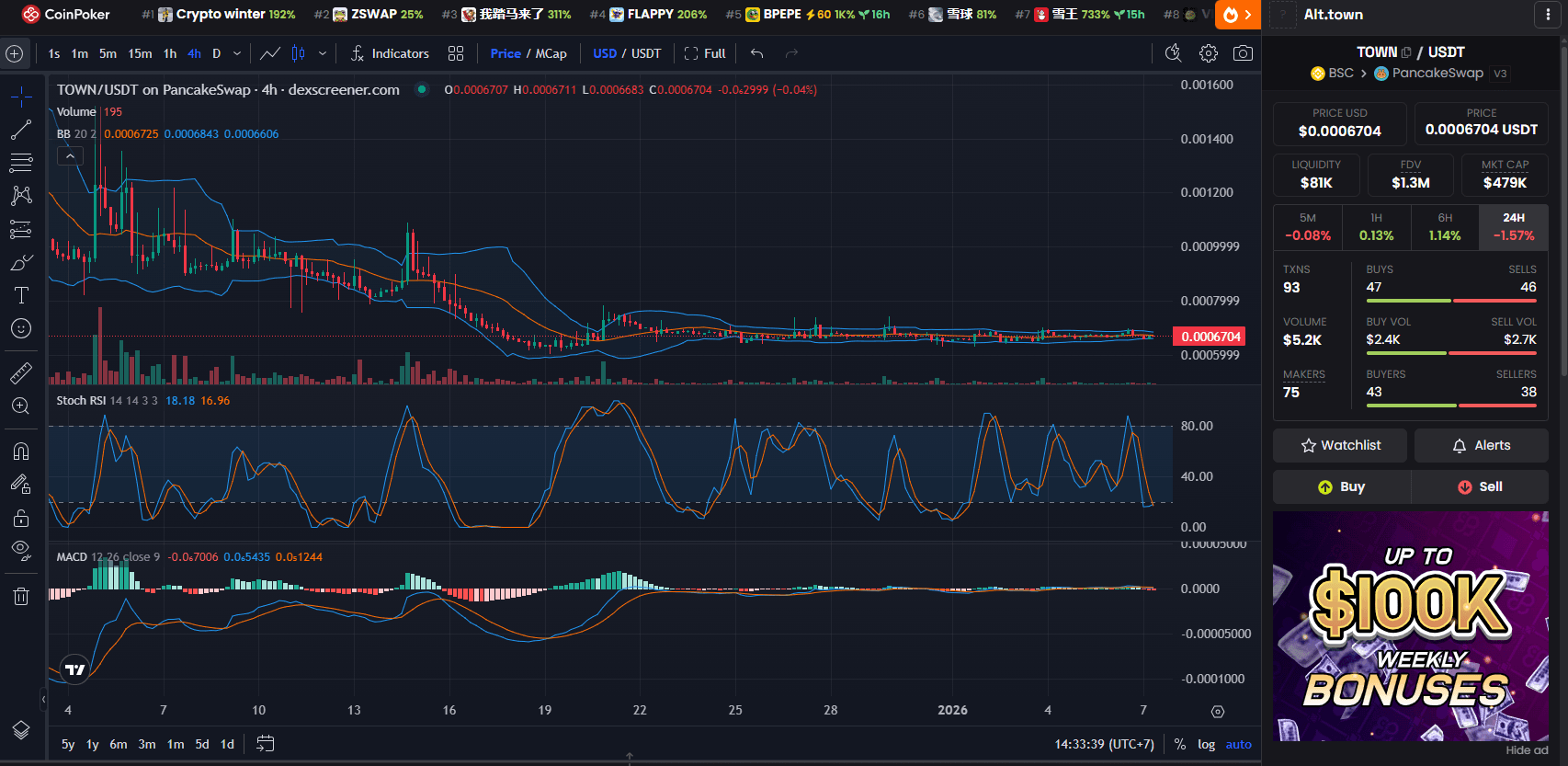Toggle stay in drawing mode
The width and height of the screenshot is (1568, 766).
tap(21, 485)
